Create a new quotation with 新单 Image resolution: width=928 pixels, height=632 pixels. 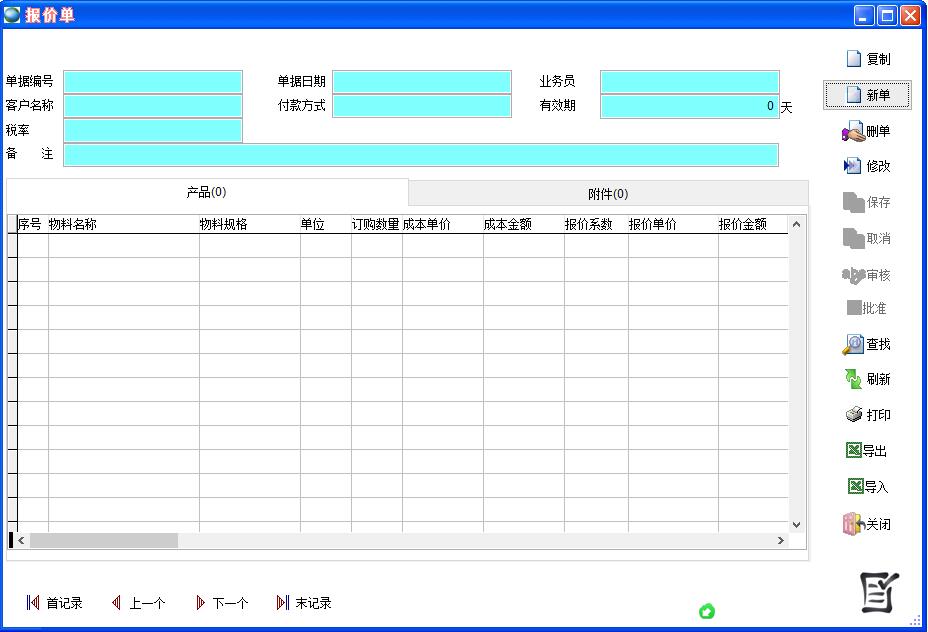[867, 95]
